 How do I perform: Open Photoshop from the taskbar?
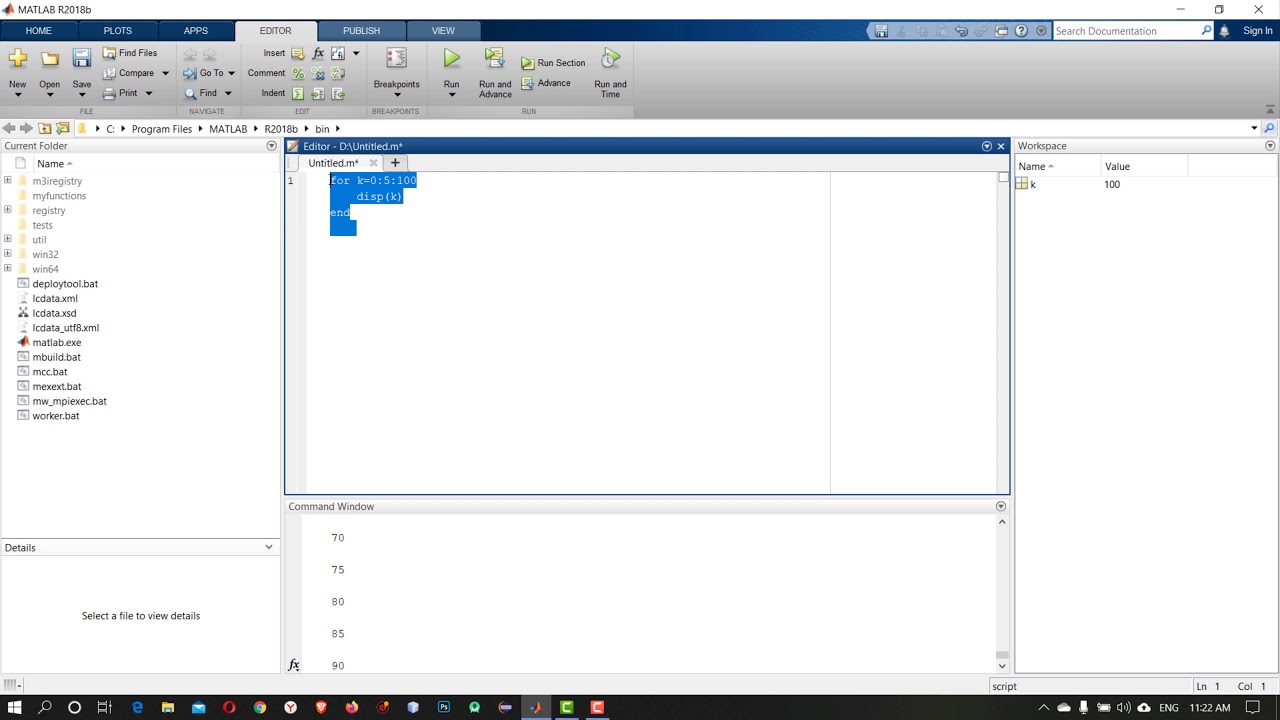pos(444,708)
